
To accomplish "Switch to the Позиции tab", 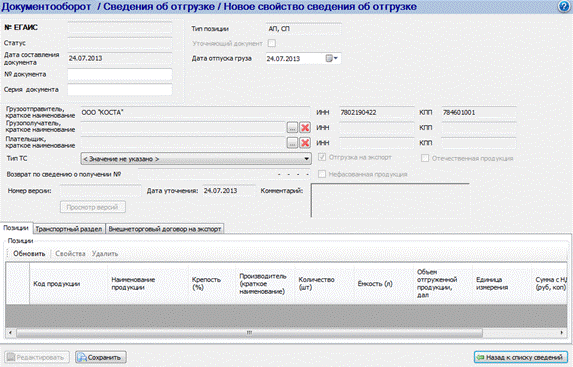I will pyautogui.click(x=16, y=228).
